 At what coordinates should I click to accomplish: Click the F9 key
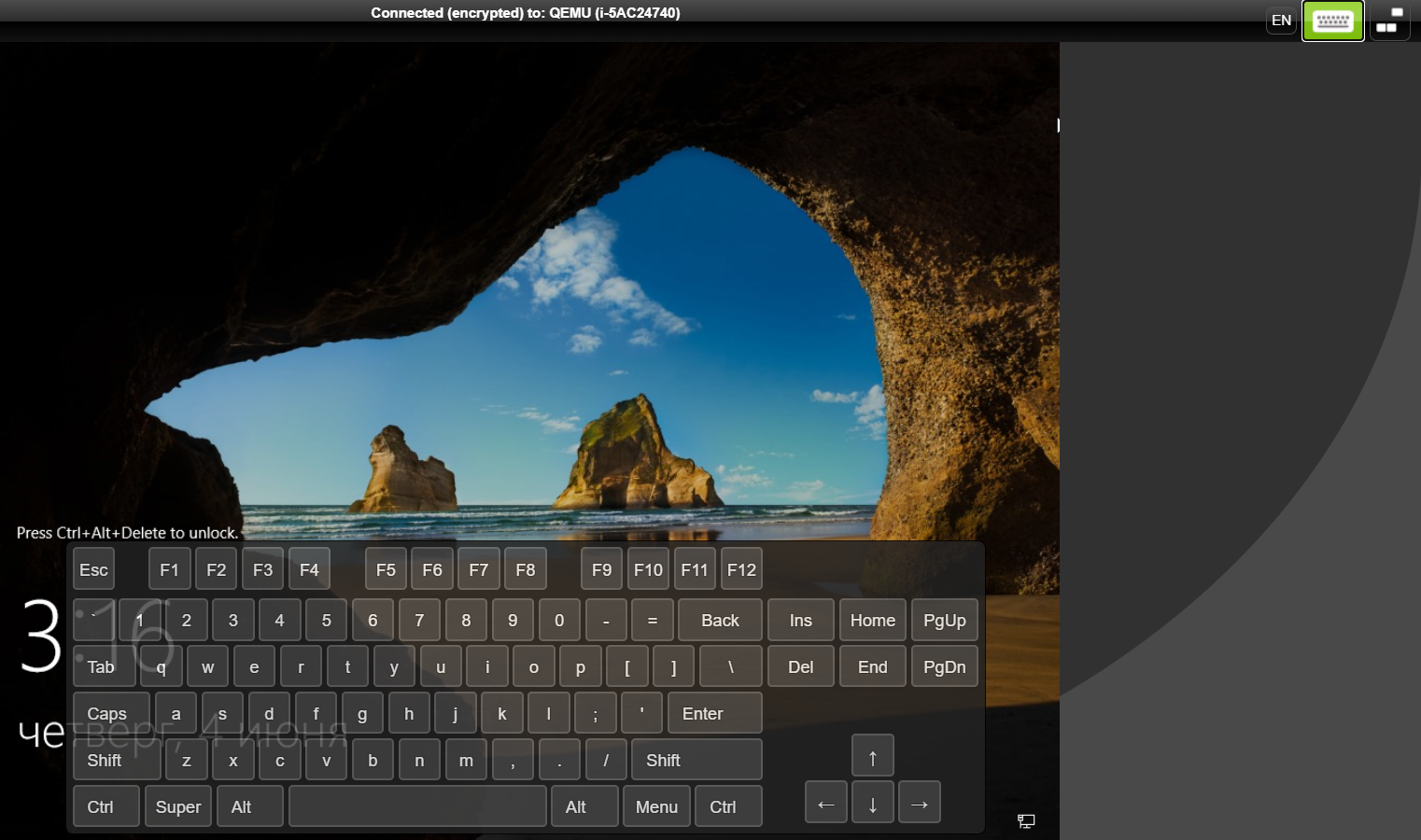pyautogui.click(x=601, y=569)
